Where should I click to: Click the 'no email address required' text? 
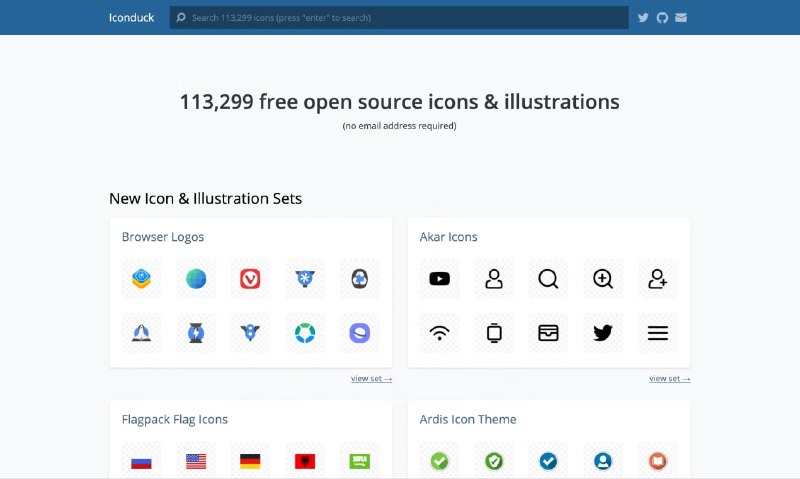399,126
